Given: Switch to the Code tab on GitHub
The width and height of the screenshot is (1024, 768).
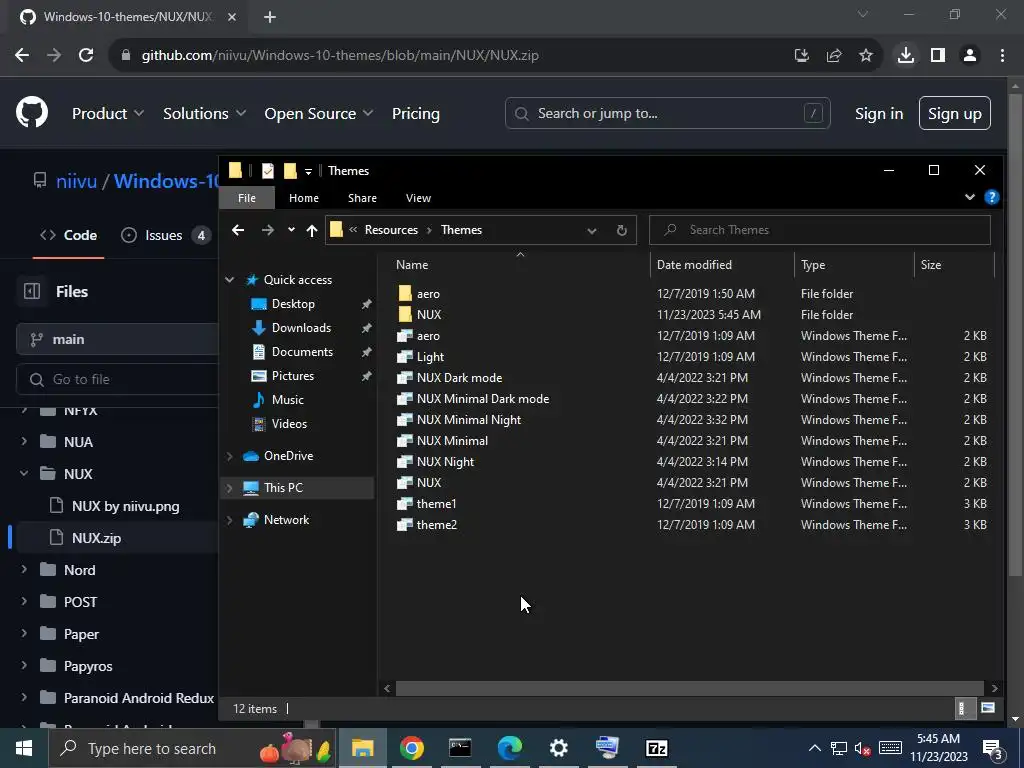Looking at the screenshot, I should tap(69, 235).
